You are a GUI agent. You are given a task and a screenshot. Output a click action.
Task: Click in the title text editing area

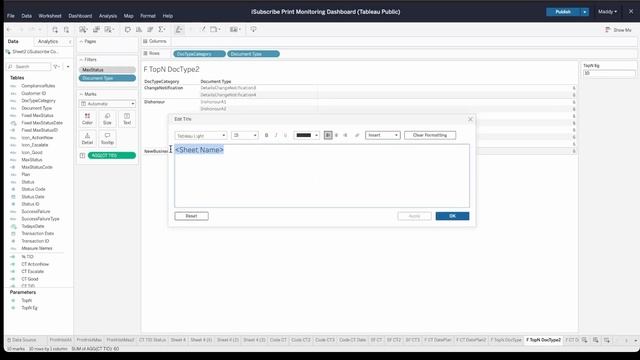pyautogui.click(x=322, y=176)
